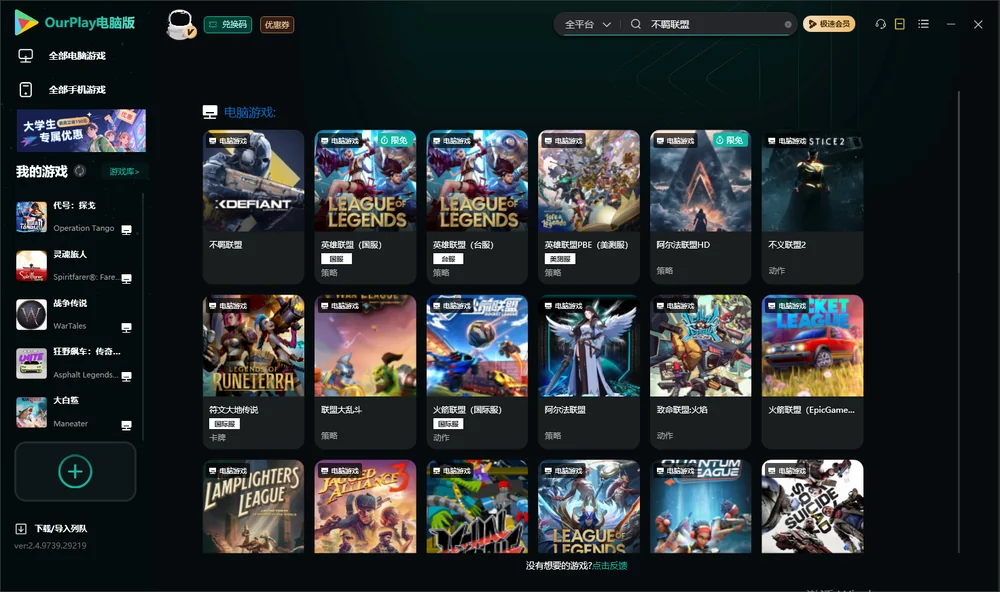Image resolution: width=1000 pixels, height=592 pixels.
Task: Click 美测服 tag on 英雄联盟PBE card
Action: click(560, 259)
